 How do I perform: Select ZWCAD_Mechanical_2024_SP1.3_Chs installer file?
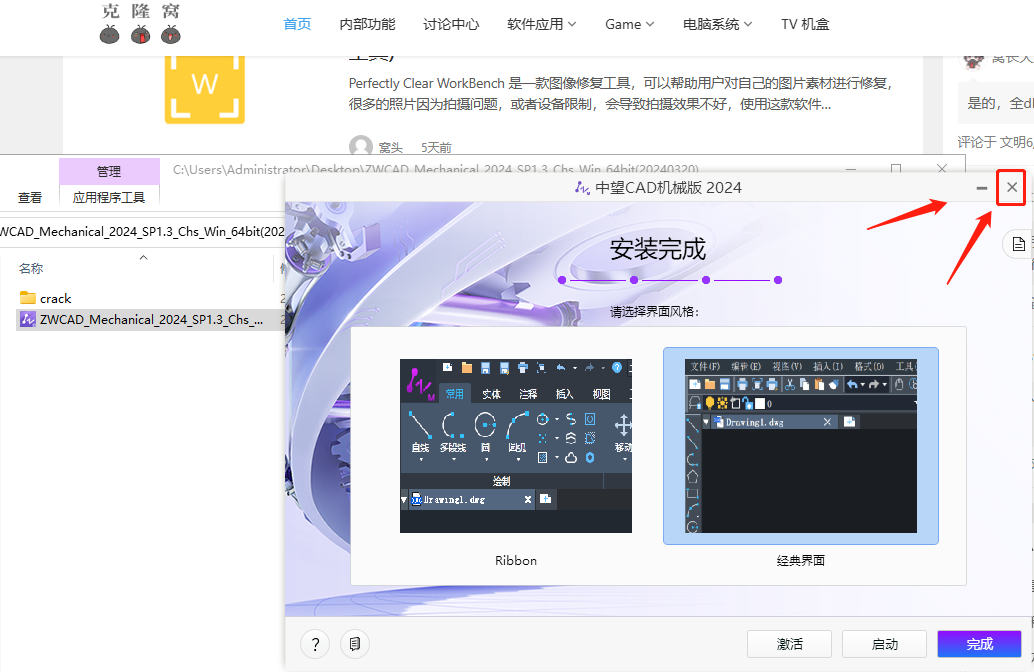[x=152, y=320]
